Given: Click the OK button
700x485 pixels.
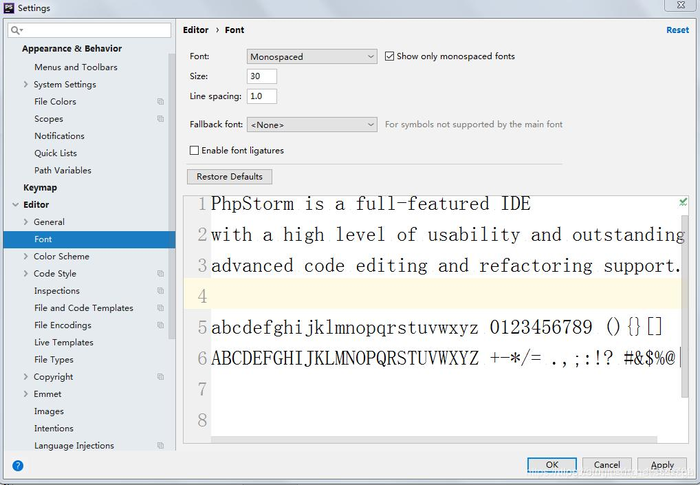Looking at the screenshot, I should click(552, 464).
